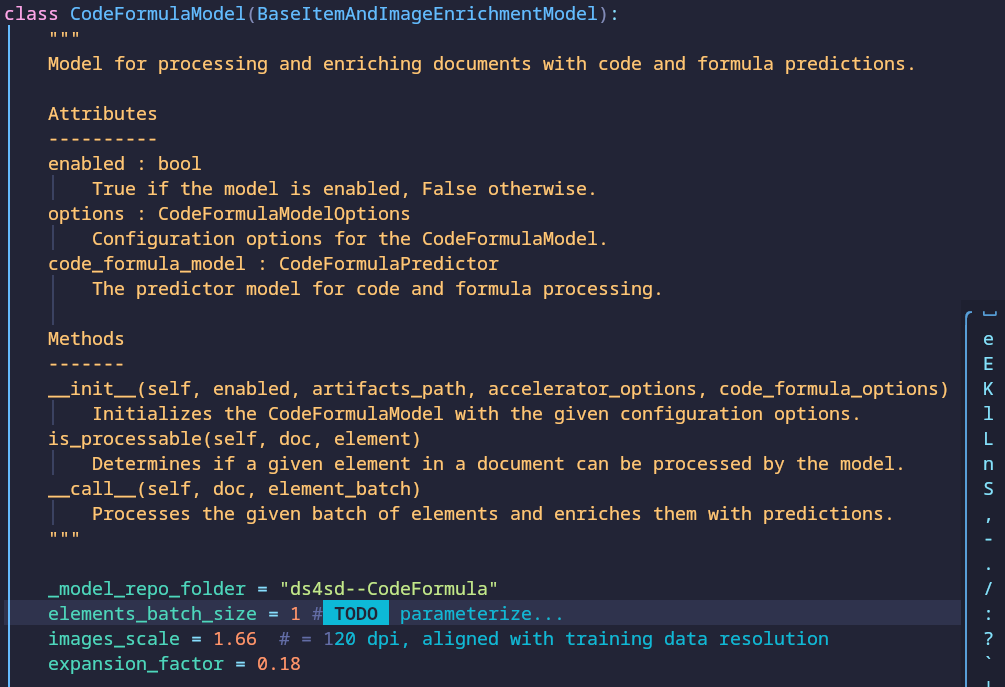Place cursor on elements_batch_size value 1
1005x687 pixels.
[295, 614]
